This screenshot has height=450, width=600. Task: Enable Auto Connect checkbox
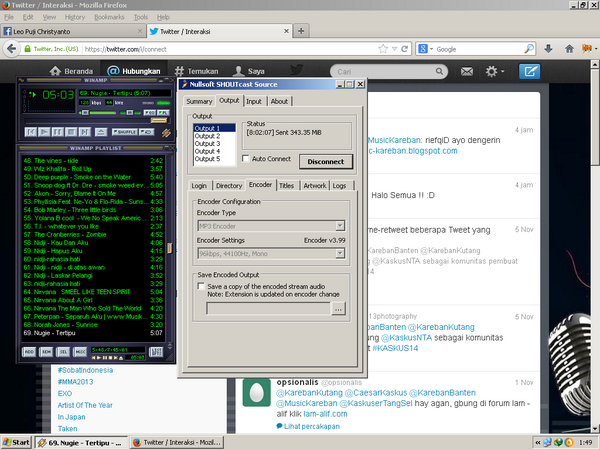pyautogui.click(x=246, y=158)
